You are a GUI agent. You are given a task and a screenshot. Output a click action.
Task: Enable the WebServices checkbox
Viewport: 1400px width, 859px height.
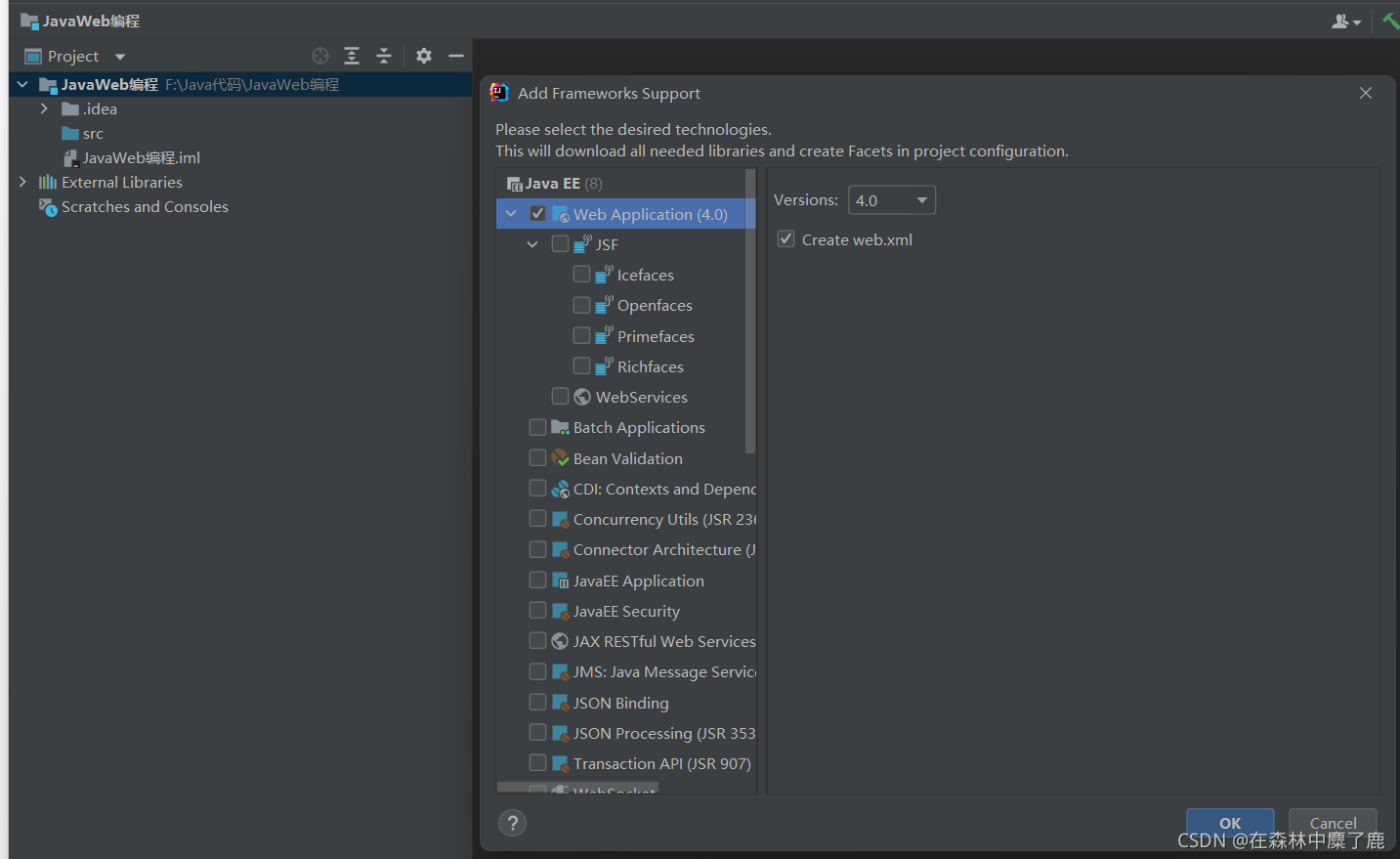click(x=560, y=396)
